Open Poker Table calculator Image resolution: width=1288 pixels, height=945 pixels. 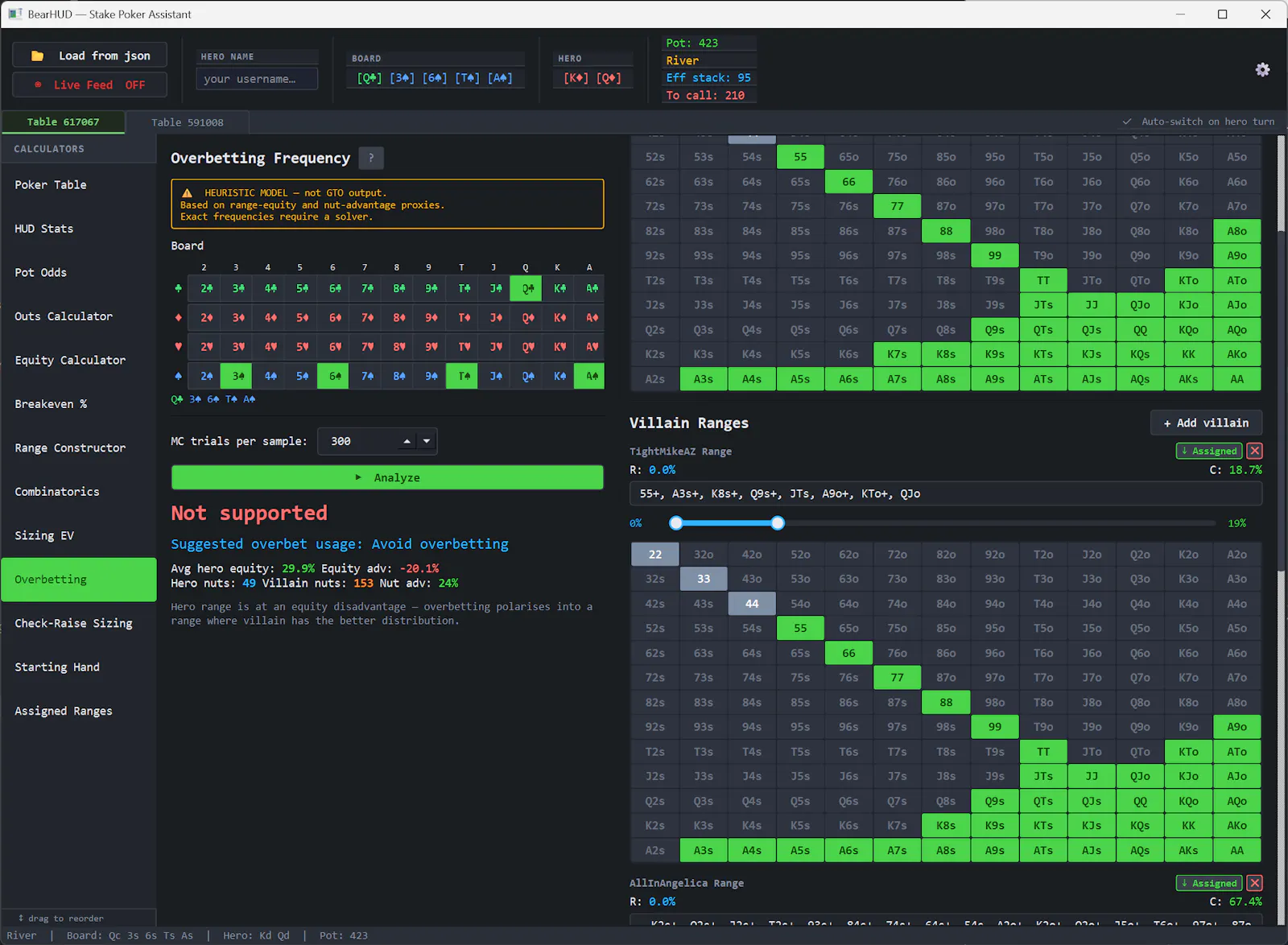click(x=79, y=185)
